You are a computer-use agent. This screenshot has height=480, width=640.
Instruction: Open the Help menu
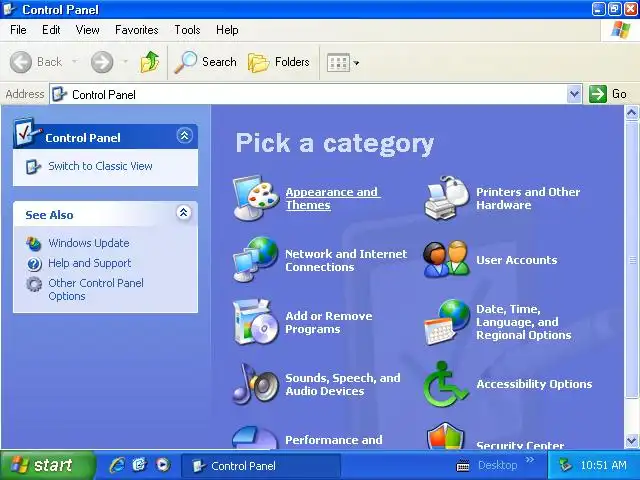(x=227, y=30)
